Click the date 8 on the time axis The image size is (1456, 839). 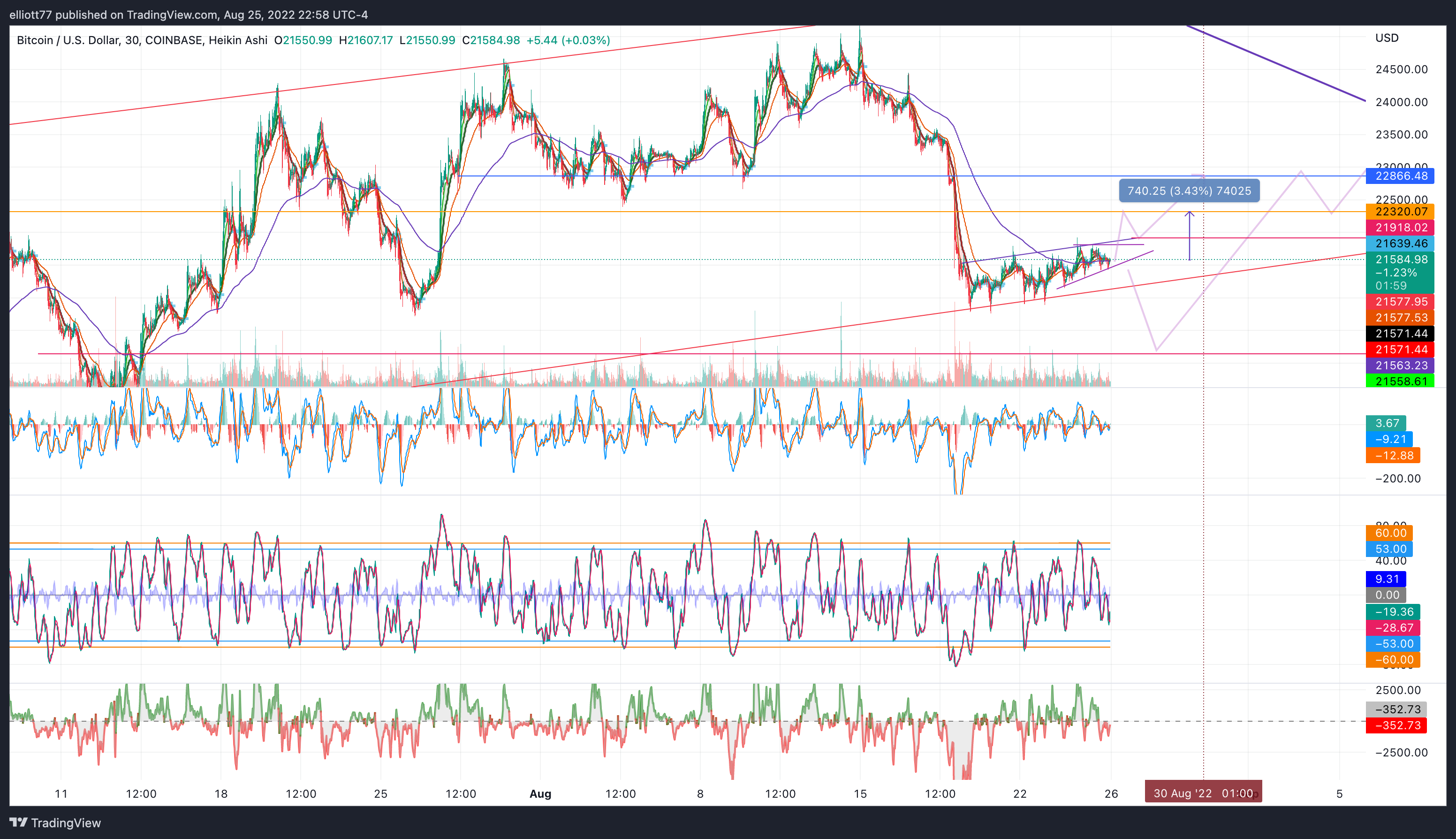pyautogui.click(x=700, y=793)
